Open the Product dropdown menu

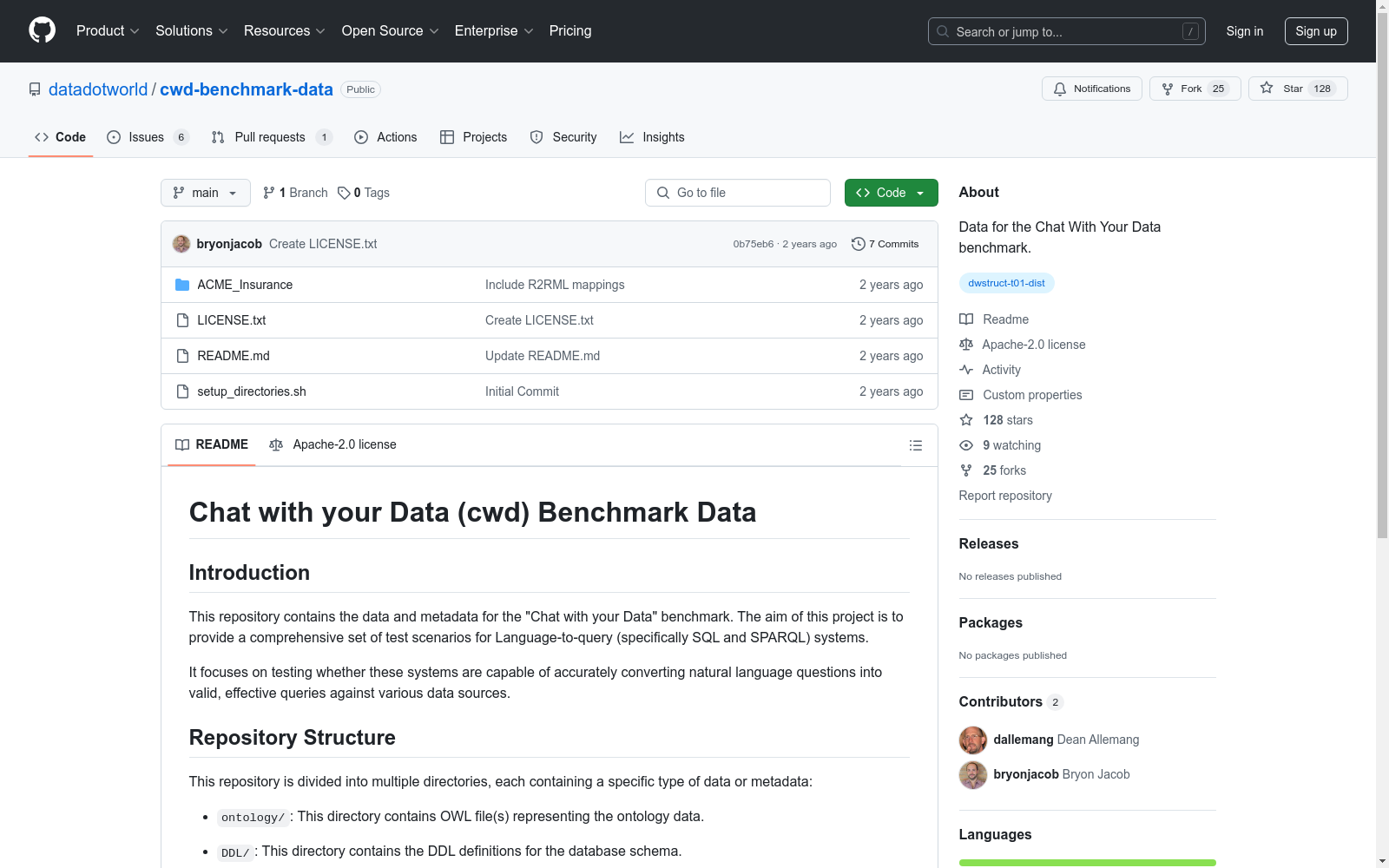point(108,31)
